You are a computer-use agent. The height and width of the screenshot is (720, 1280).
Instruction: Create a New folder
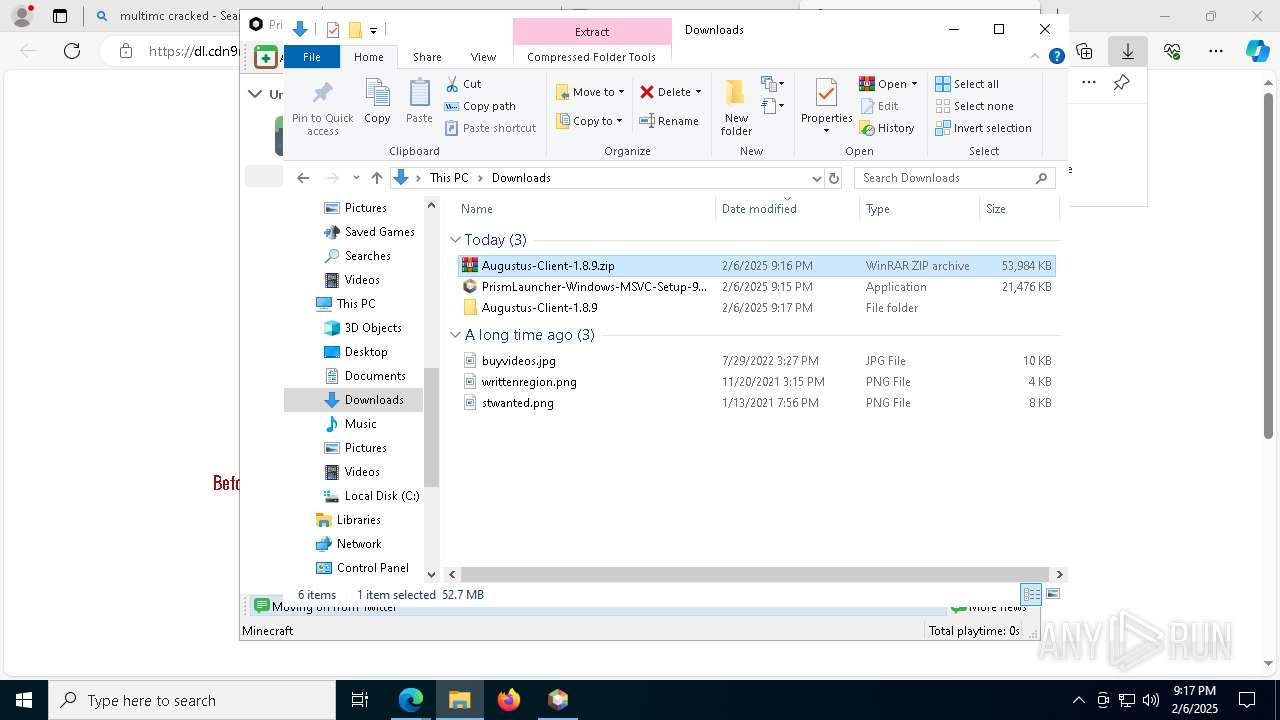pyautogui.click(x=736, y=108)
